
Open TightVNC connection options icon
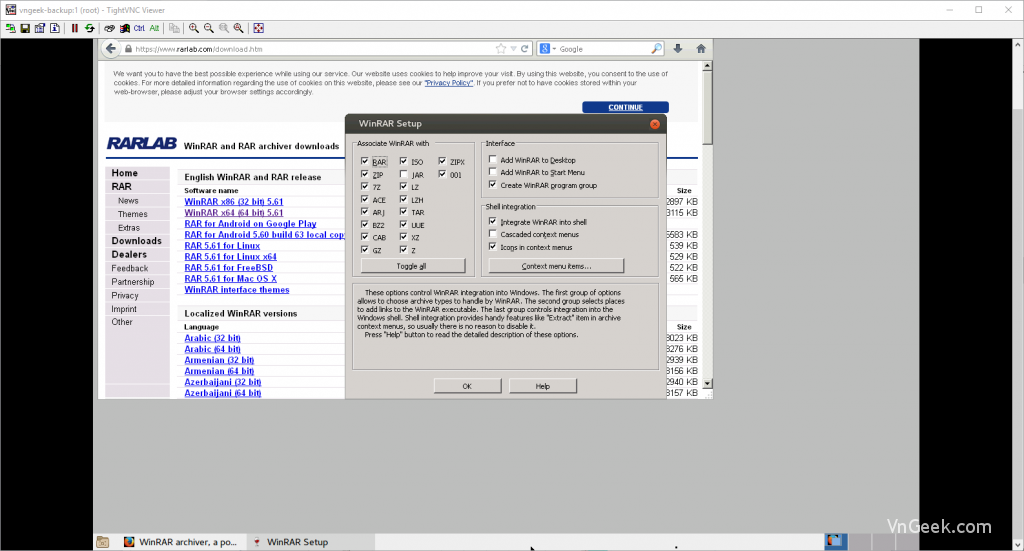(40, 28)
